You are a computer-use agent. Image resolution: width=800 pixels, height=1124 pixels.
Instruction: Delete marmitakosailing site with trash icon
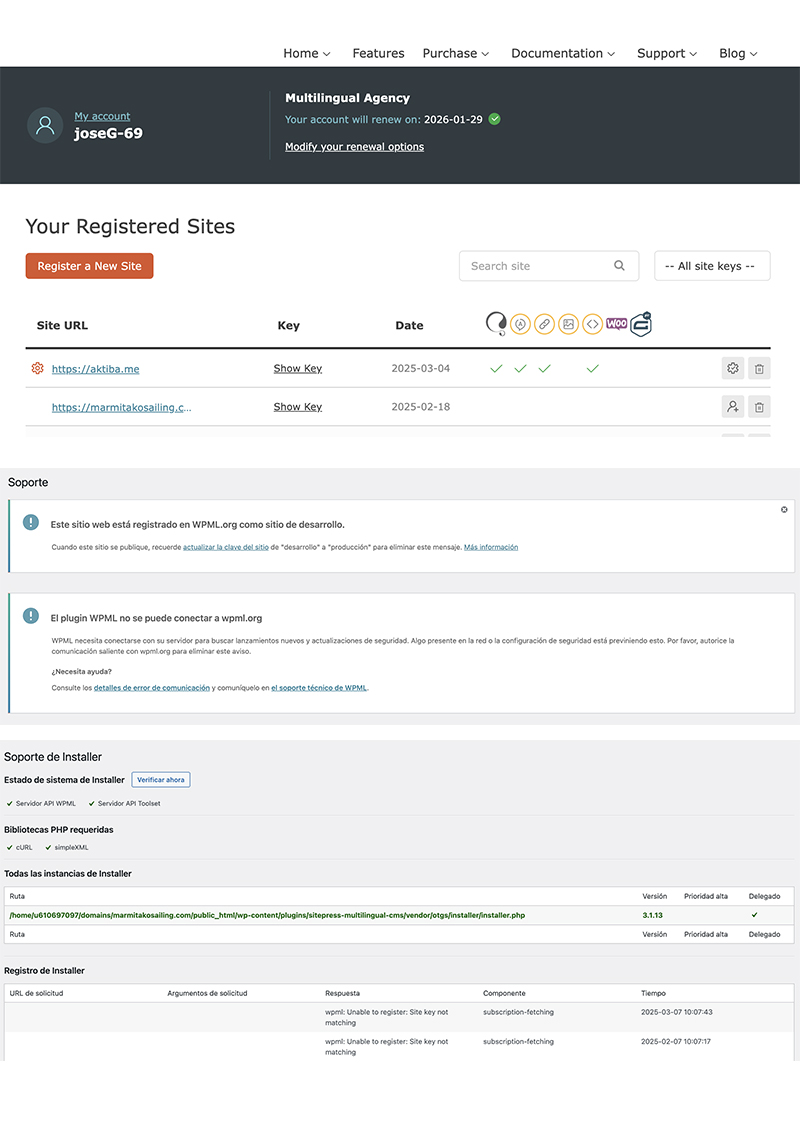point(759,406)
